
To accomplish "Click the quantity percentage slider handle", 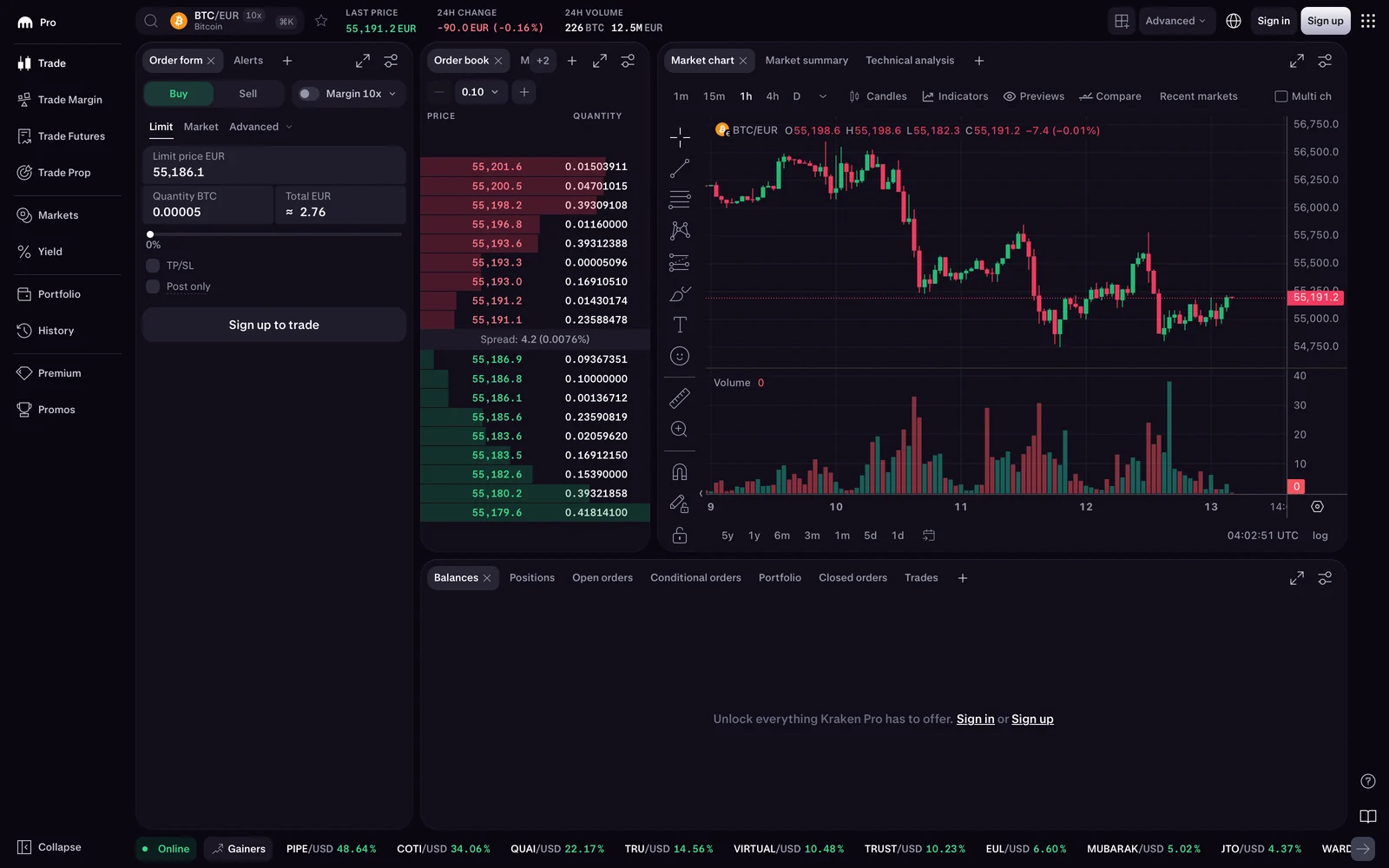I will [150, 234].
